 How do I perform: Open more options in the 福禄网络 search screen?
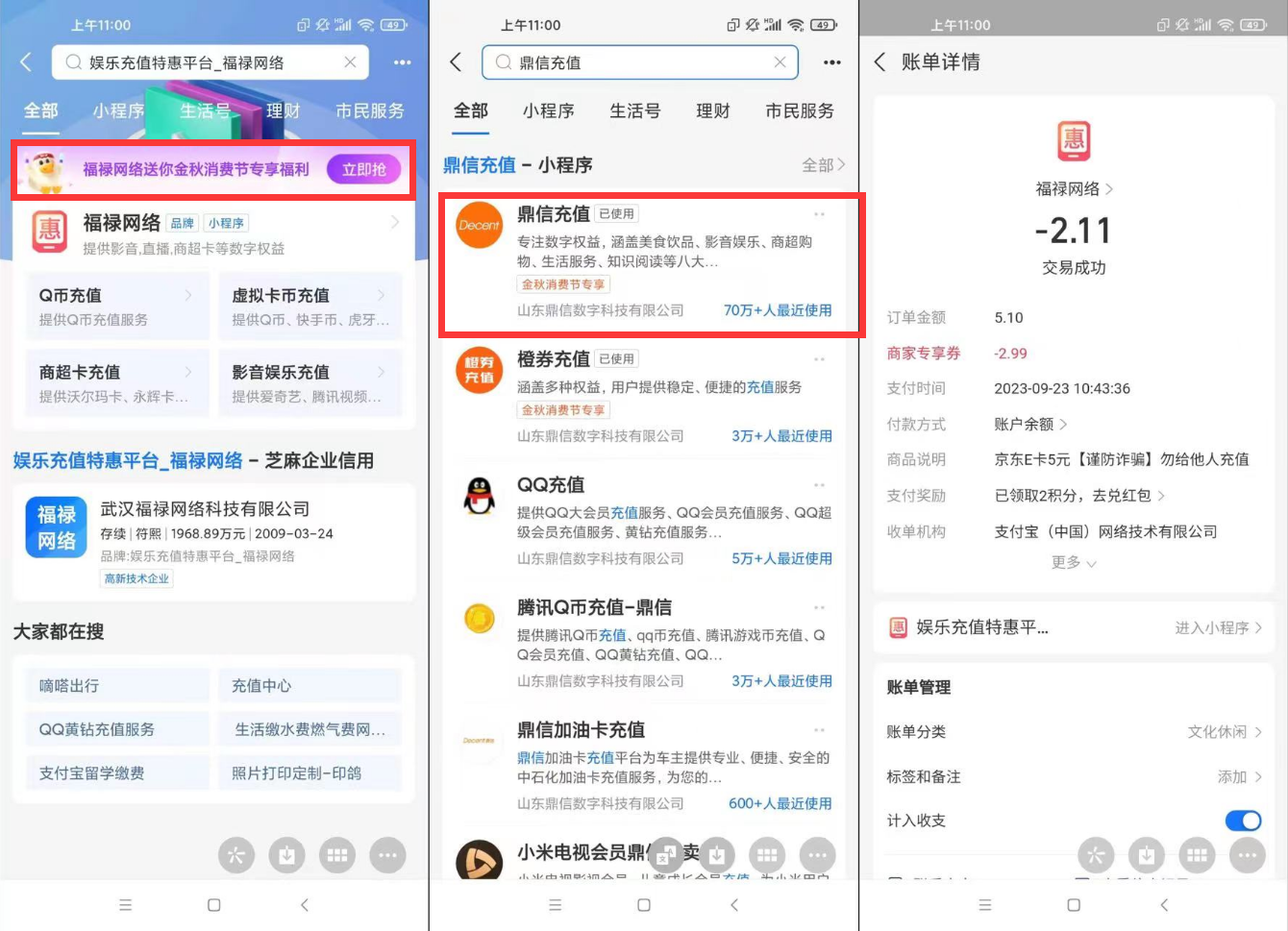402,62
